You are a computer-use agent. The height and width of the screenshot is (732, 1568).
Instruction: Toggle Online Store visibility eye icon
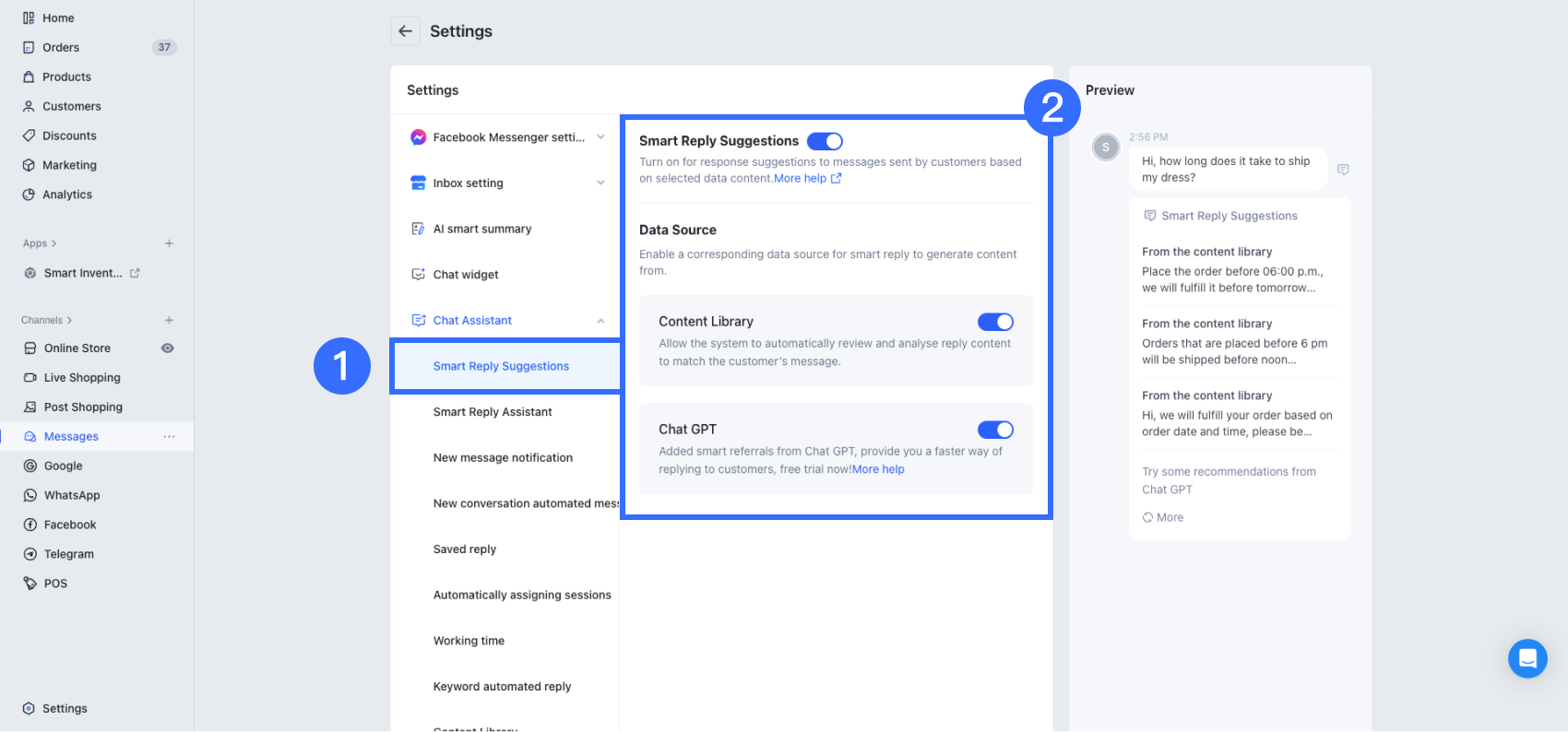point(168,348)
